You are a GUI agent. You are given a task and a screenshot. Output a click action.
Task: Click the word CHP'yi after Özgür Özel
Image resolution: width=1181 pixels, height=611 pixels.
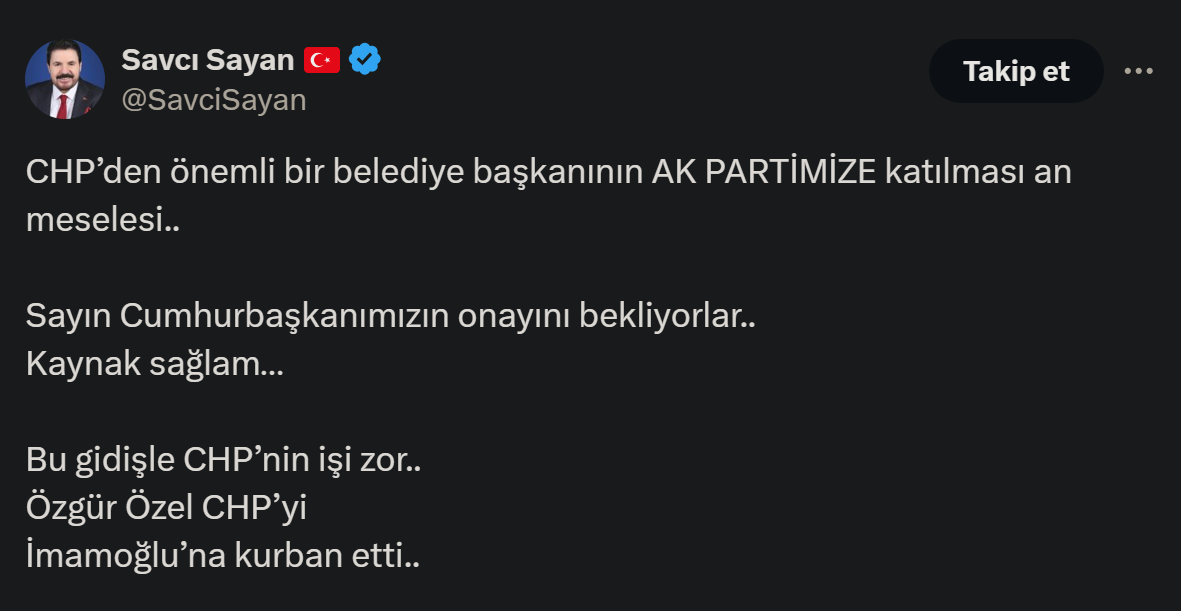(255, 509)
